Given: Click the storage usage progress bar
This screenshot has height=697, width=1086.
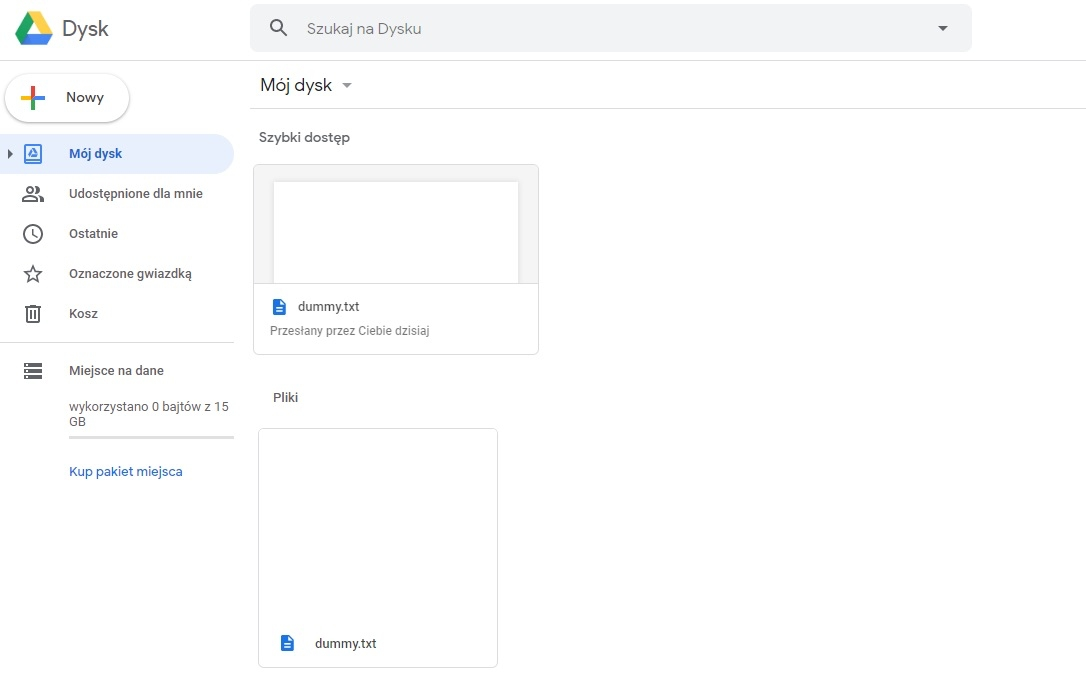Looking at the screenshot, I should [x=151, y=437].
